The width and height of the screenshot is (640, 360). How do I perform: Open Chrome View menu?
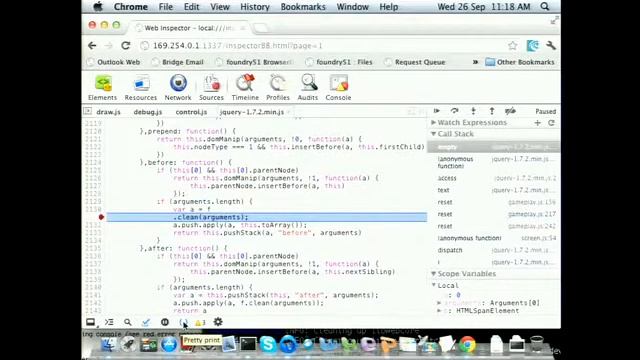click(220, 7)
